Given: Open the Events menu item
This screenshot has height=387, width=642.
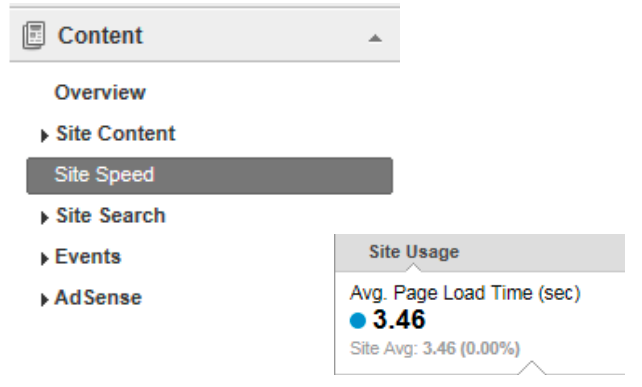Looking at the screenshot, I should (x=88, y=257).
